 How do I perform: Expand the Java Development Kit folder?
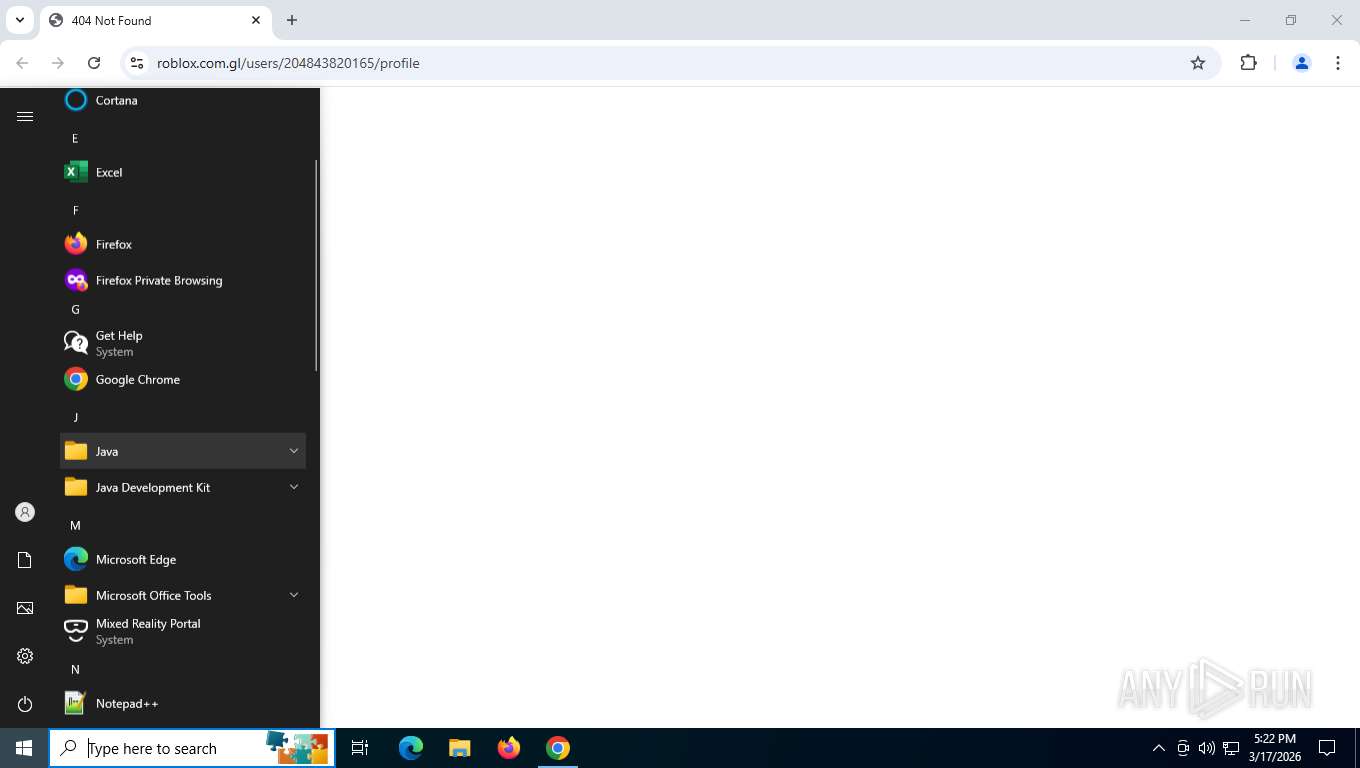coord(182,487)
